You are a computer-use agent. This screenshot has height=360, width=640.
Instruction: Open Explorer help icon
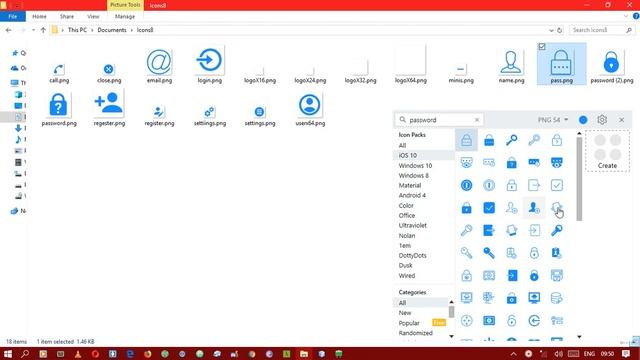(636, 16)
